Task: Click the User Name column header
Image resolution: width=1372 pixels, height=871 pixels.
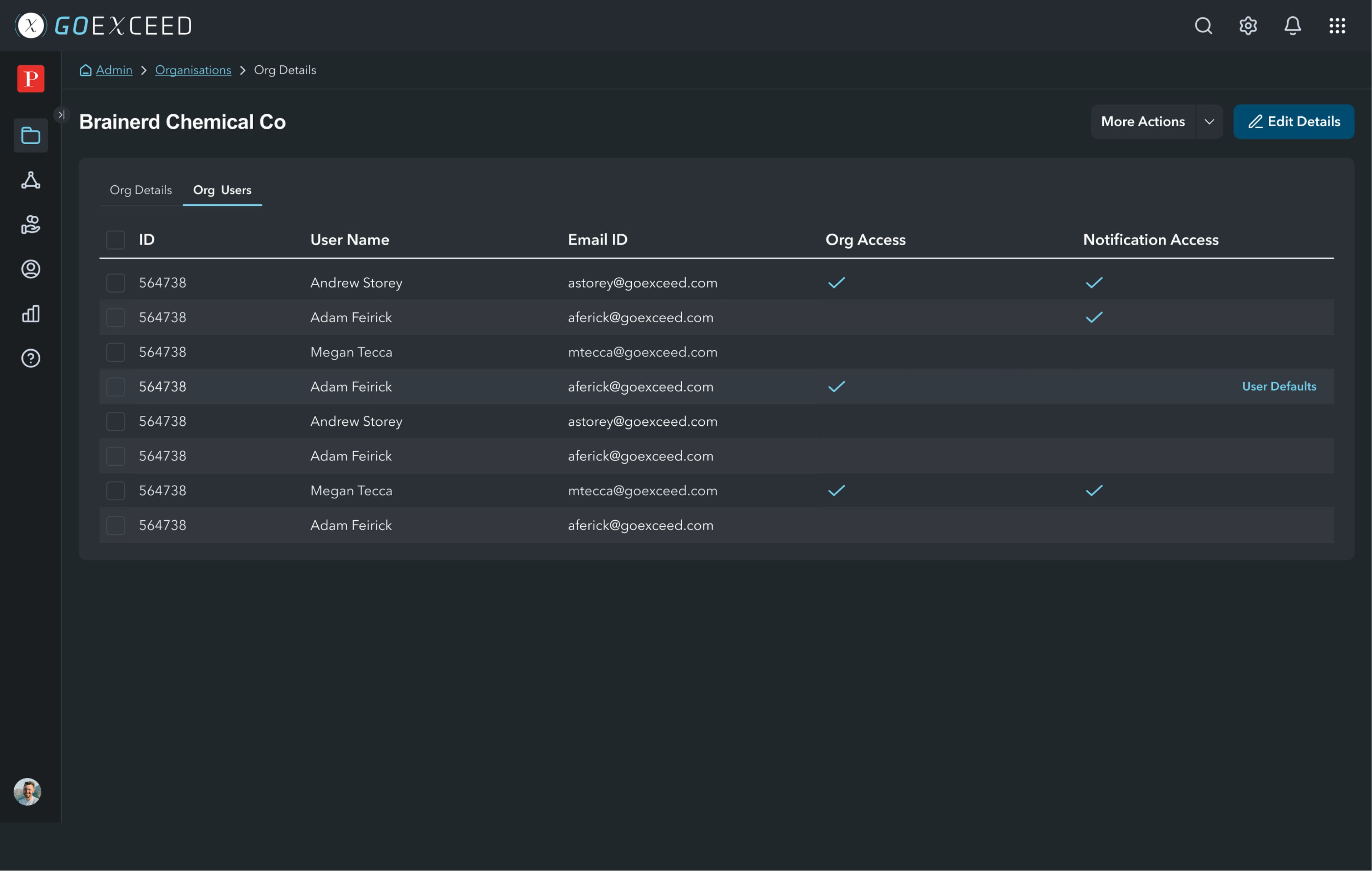Action: point(350,240)
